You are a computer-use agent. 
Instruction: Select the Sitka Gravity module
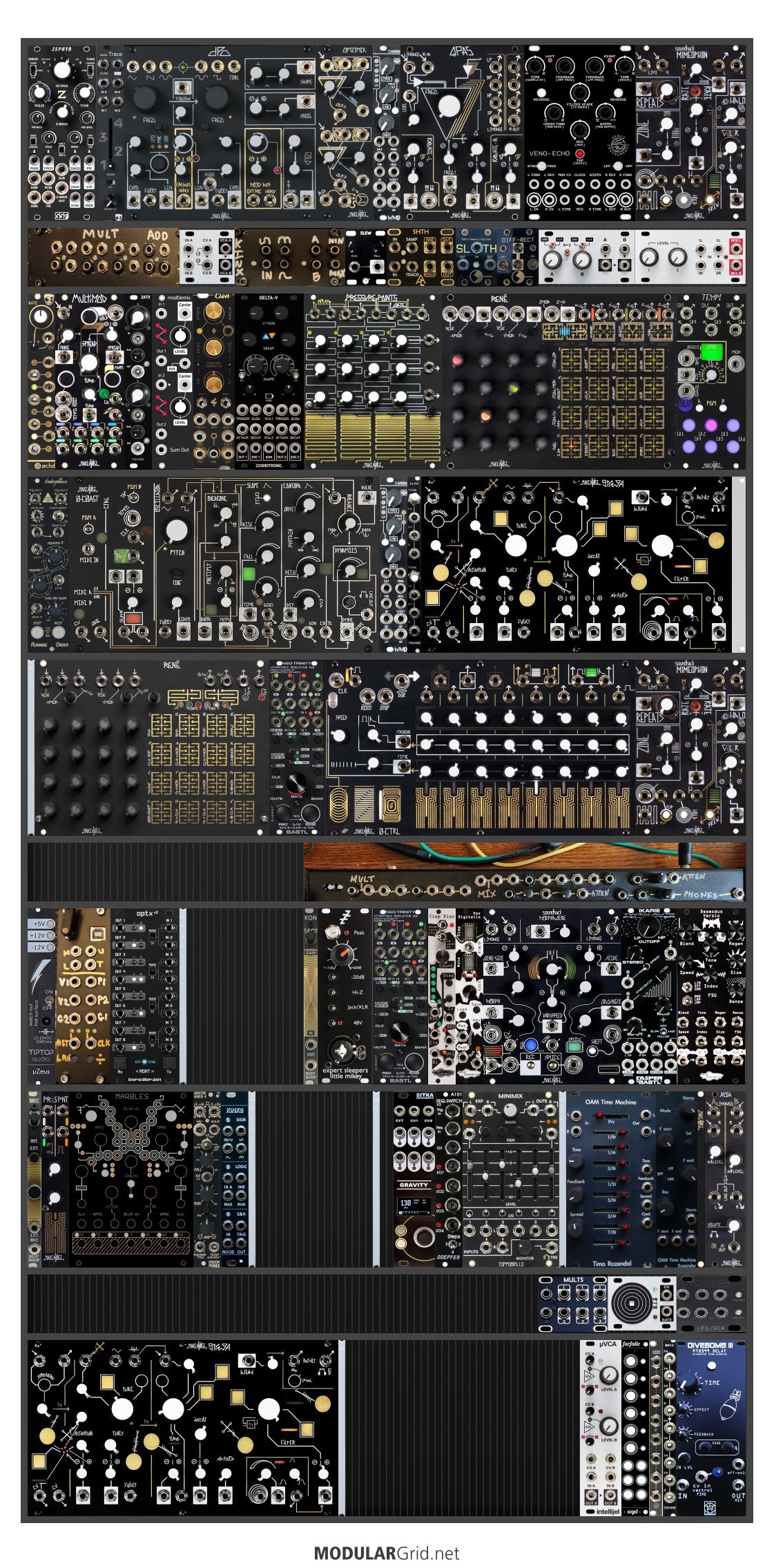(x=414, y=1179)
